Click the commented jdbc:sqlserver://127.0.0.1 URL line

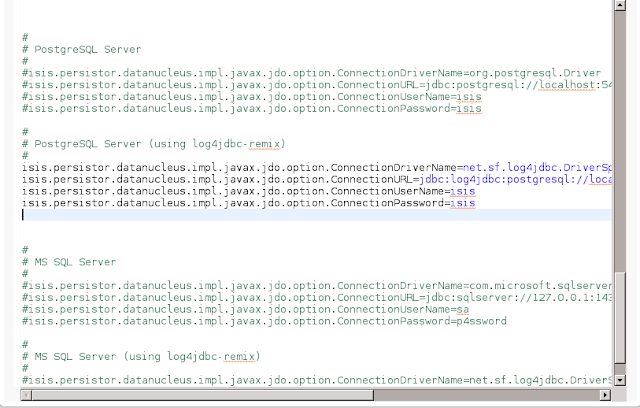(317, 297)
